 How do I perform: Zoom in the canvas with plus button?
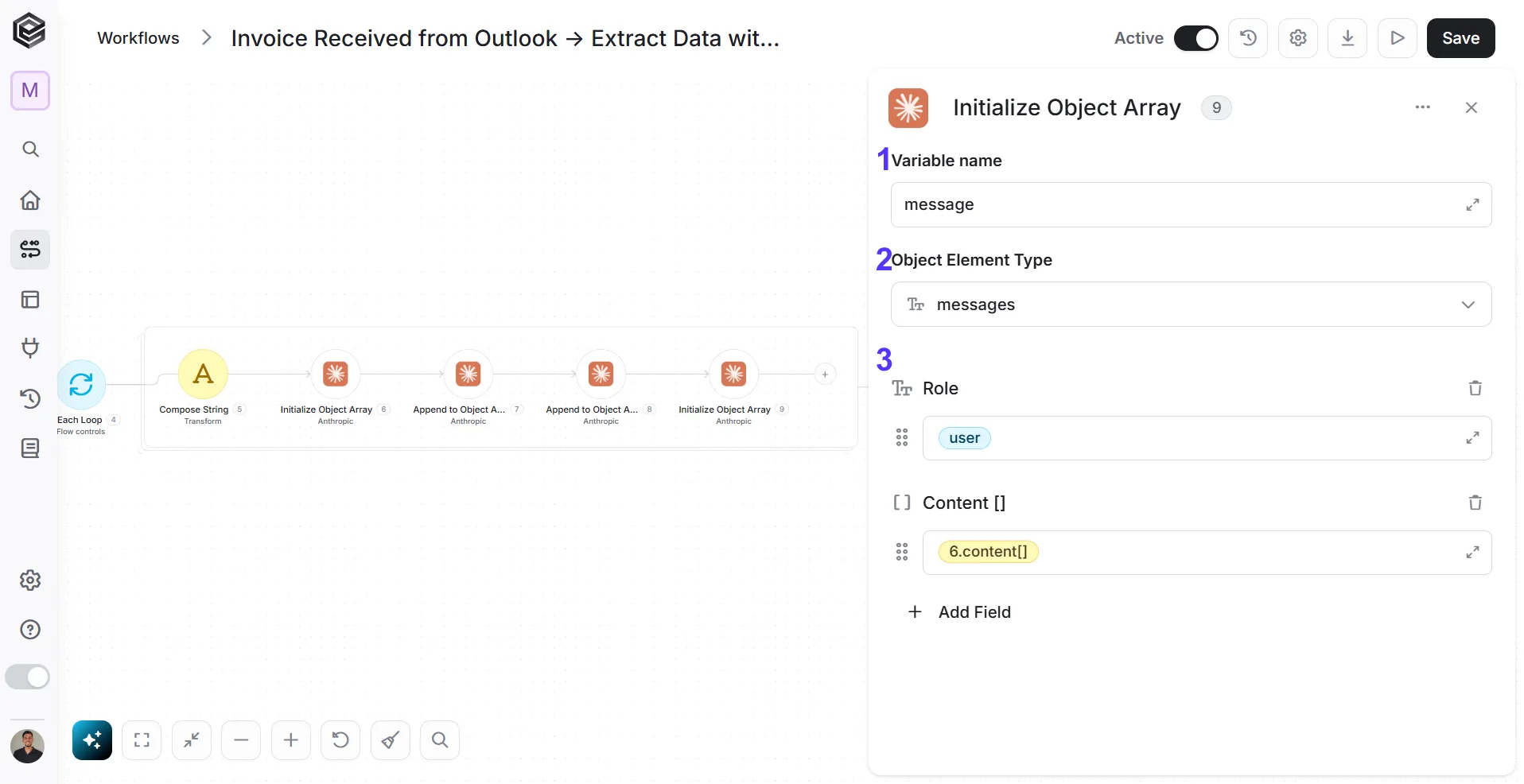pyautogui.click(x=291, y=740)
